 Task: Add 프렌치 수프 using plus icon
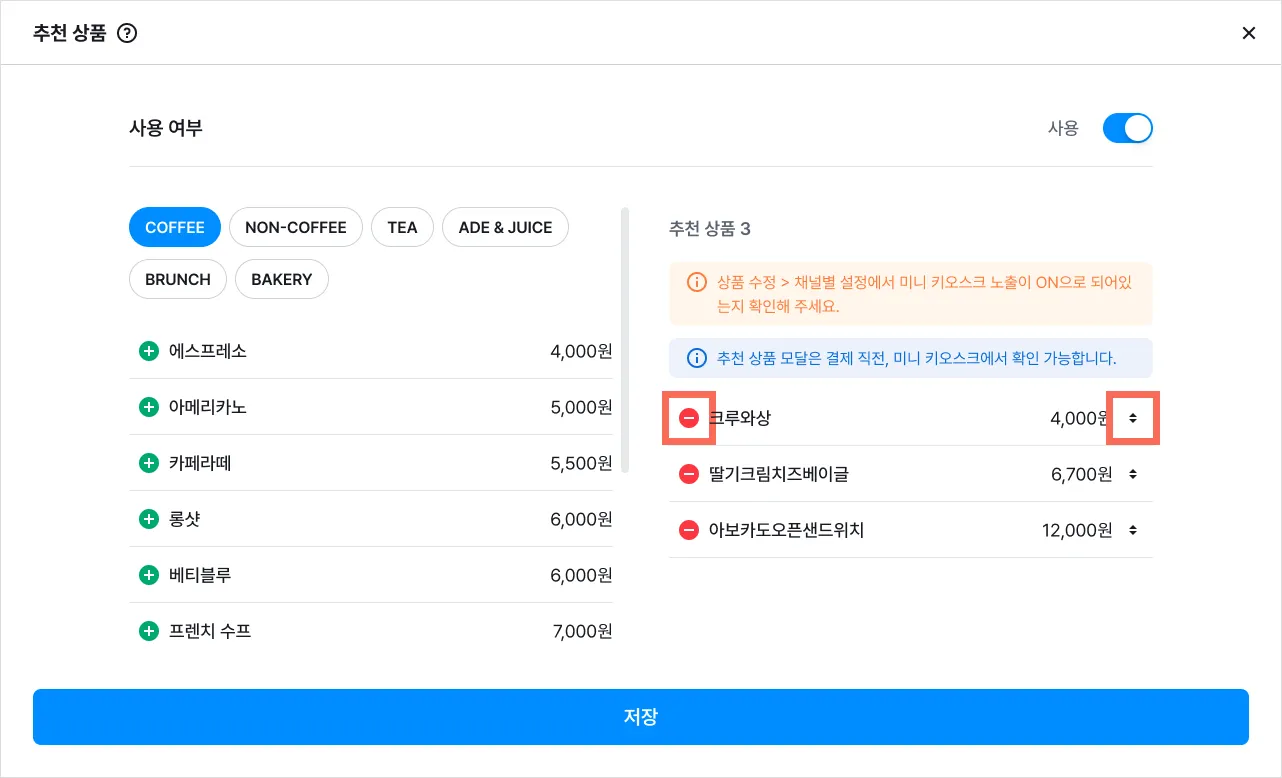pyautogui.click(x=149, y=631)
